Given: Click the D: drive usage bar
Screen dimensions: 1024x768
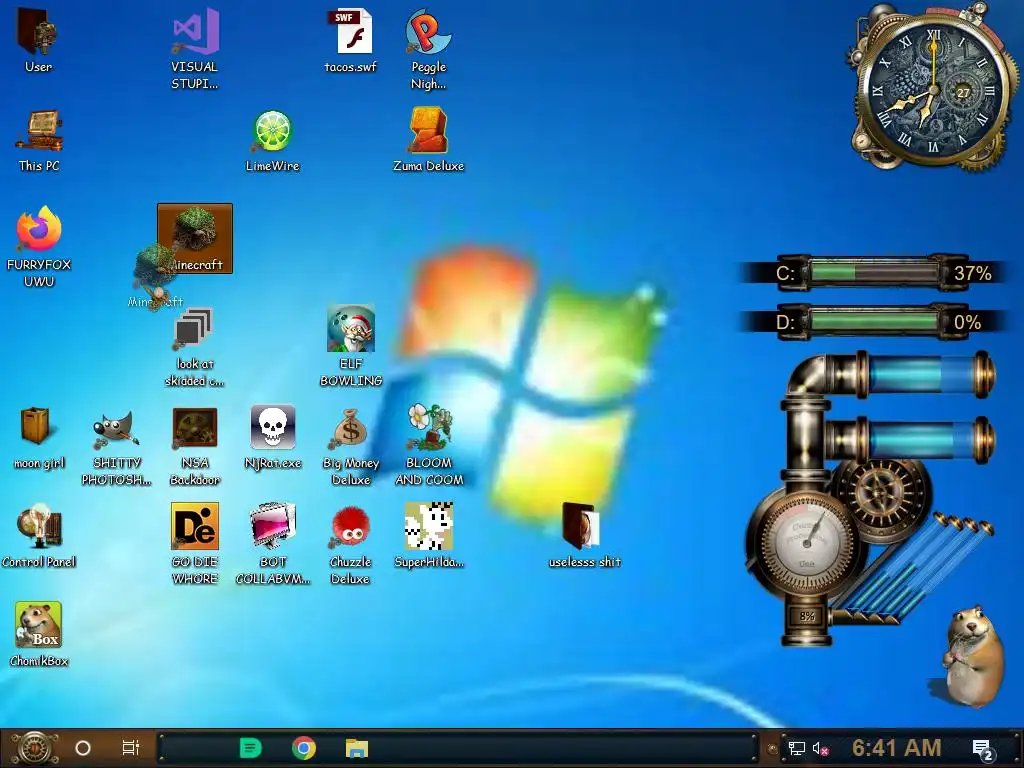Looking at the screenshot, I should pos(874,321).
